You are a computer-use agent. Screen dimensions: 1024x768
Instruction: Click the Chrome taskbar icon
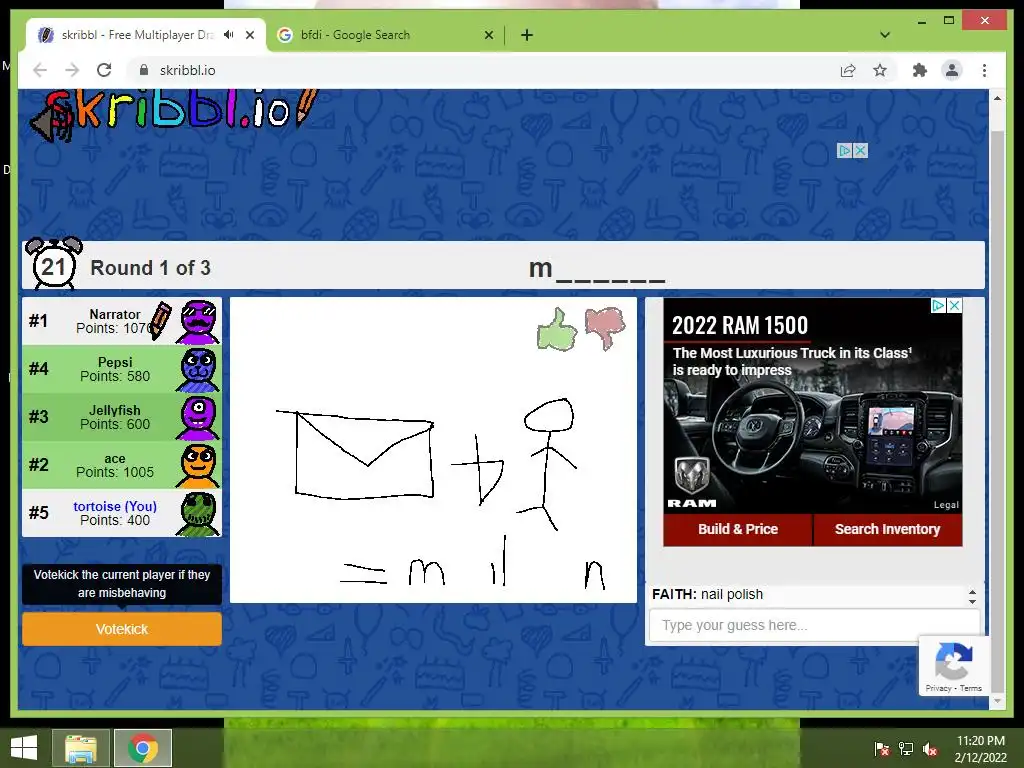click(143, 748)
